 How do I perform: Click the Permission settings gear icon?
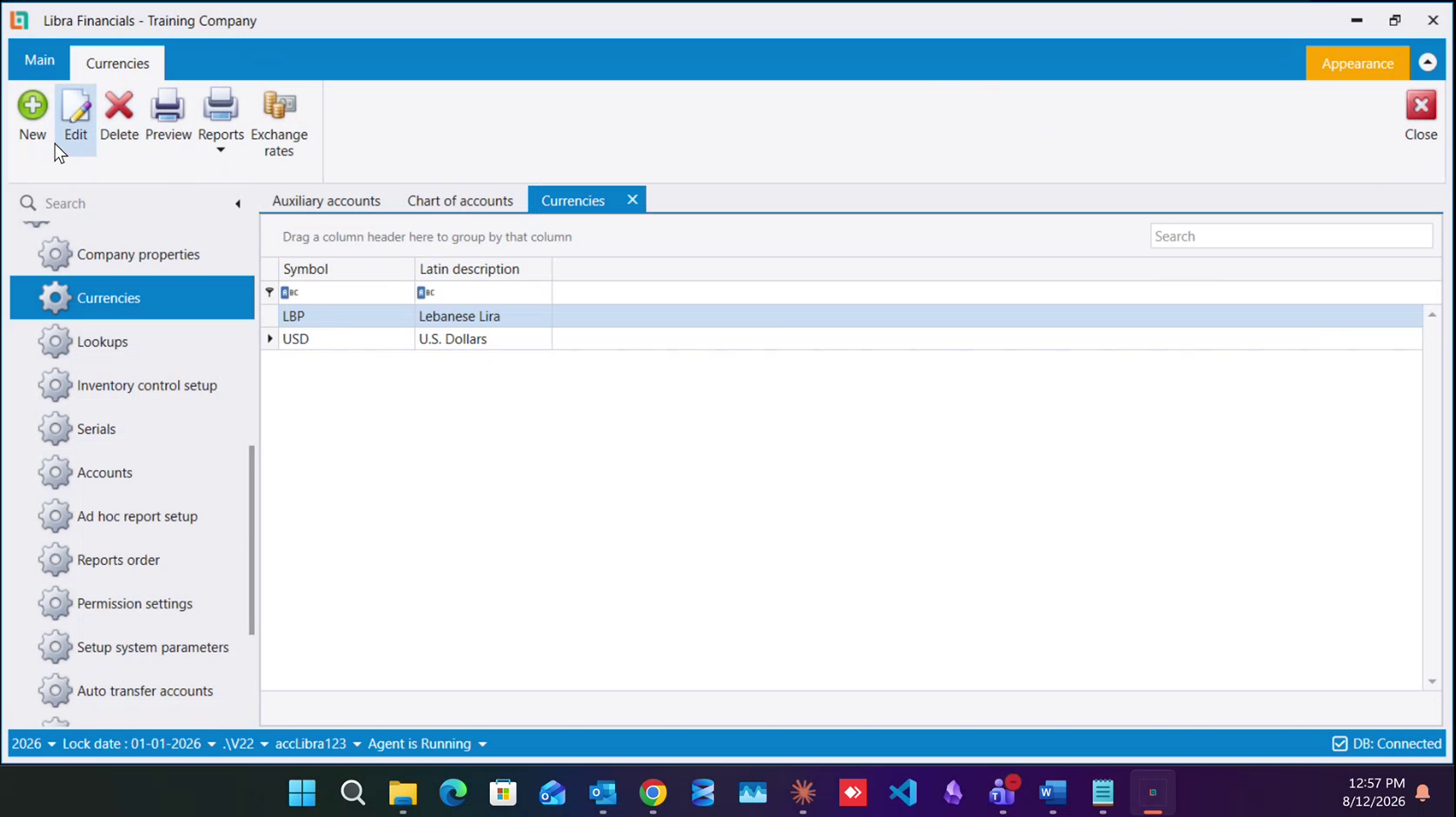tap(55, 603)
